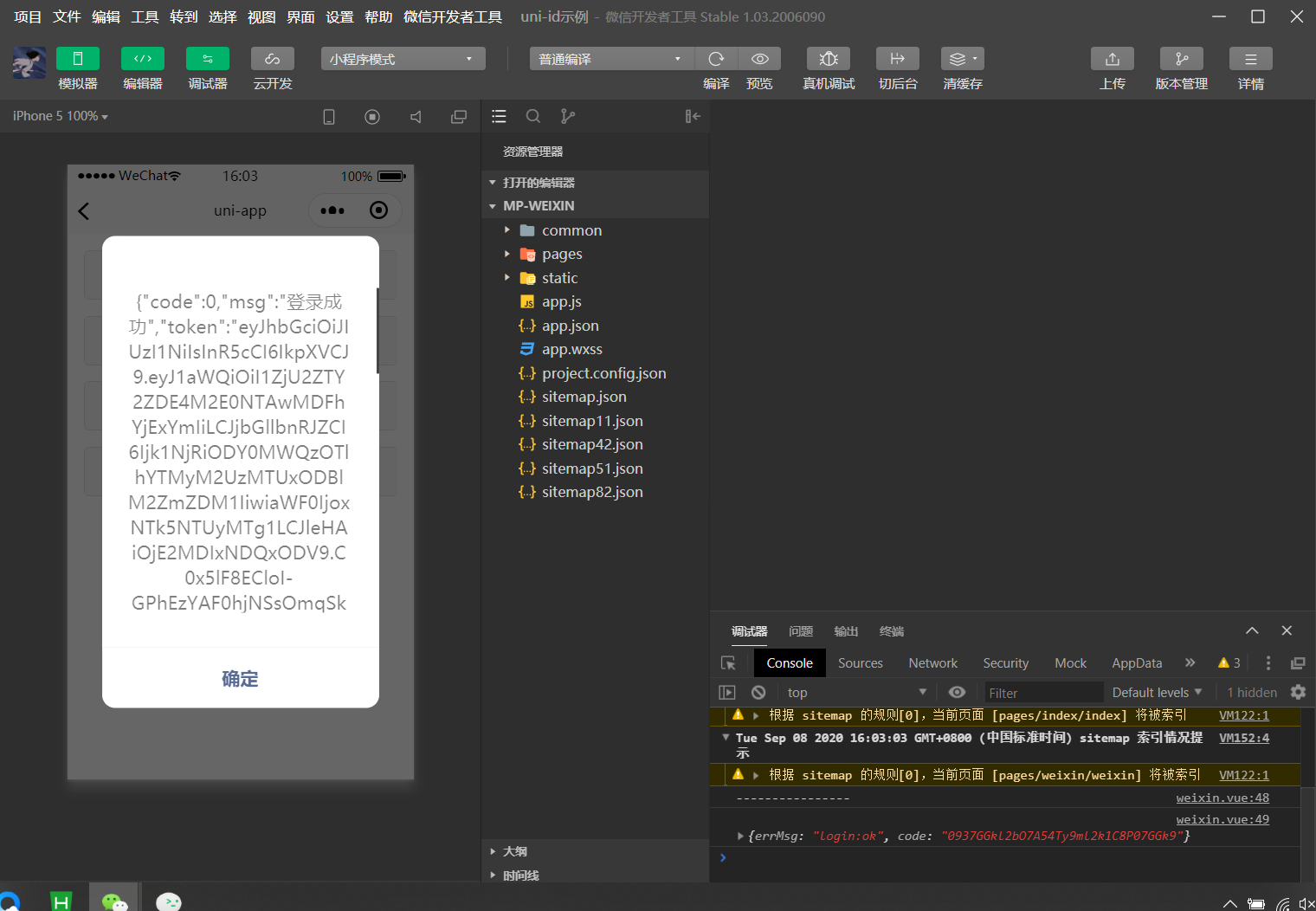Click the simulator back arrow
This screenshot has height=911, width=1316.
coord(84,210)
